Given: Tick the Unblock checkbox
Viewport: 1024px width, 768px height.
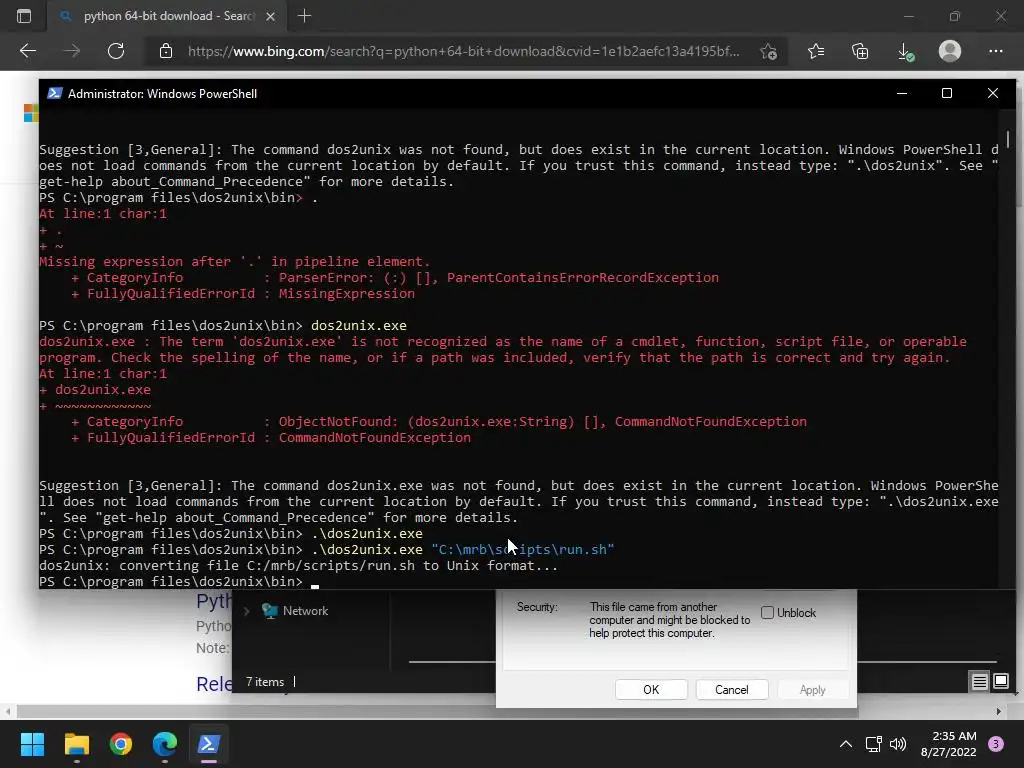Looking at the screenshot, I should (767, 613).
